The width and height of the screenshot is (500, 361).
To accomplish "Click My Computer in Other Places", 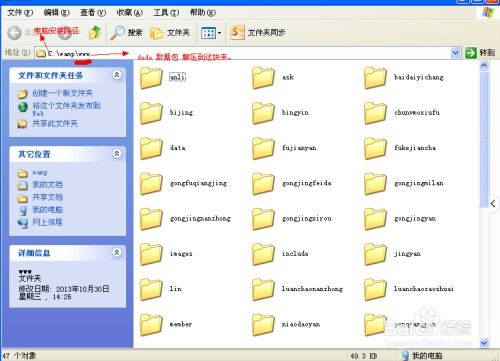I will (47, 210).
